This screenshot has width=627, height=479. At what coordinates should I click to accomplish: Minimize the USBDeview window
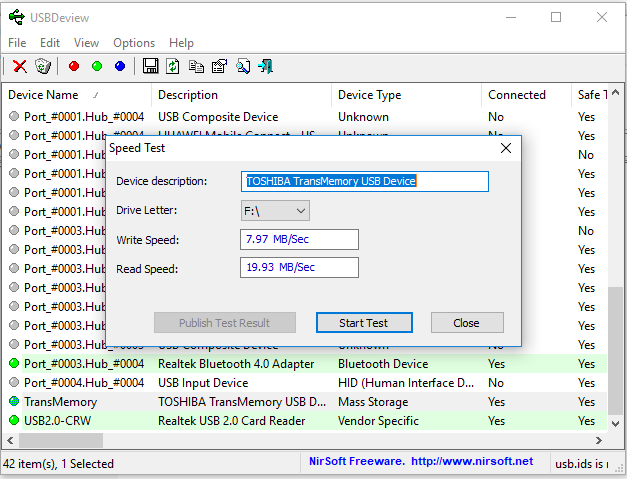[x=511, y=17]
